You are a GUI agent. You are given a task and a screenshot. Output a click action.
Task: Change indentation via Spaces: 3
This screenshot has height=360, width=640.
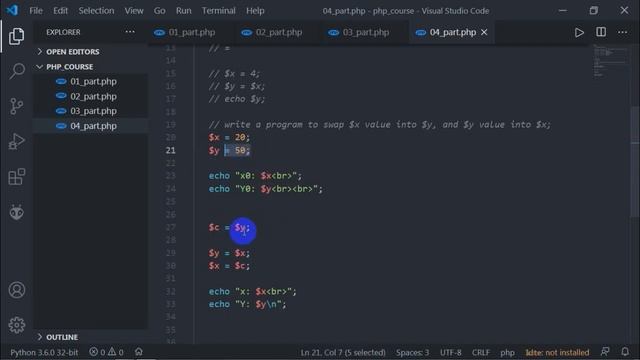point(412,352)
